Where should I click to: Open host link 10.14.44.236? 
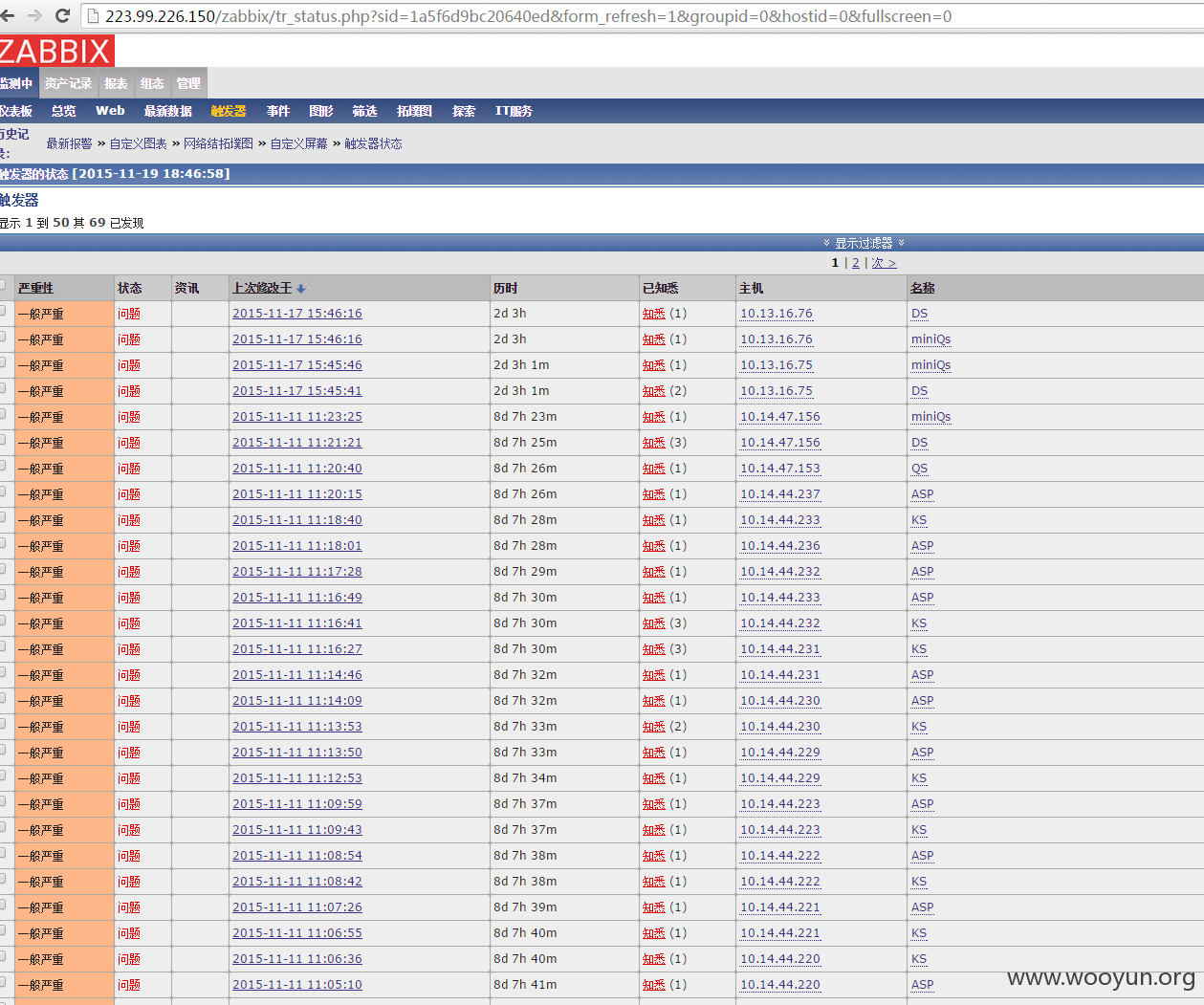[x=780, y=546]
